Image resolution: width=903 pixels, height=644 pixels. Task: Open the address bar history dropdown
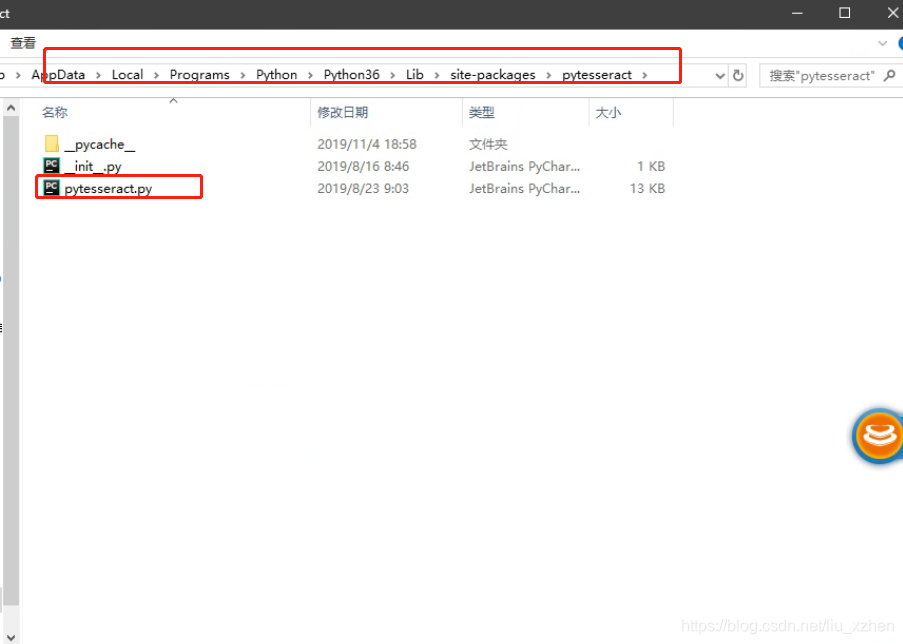pos(720,74)
